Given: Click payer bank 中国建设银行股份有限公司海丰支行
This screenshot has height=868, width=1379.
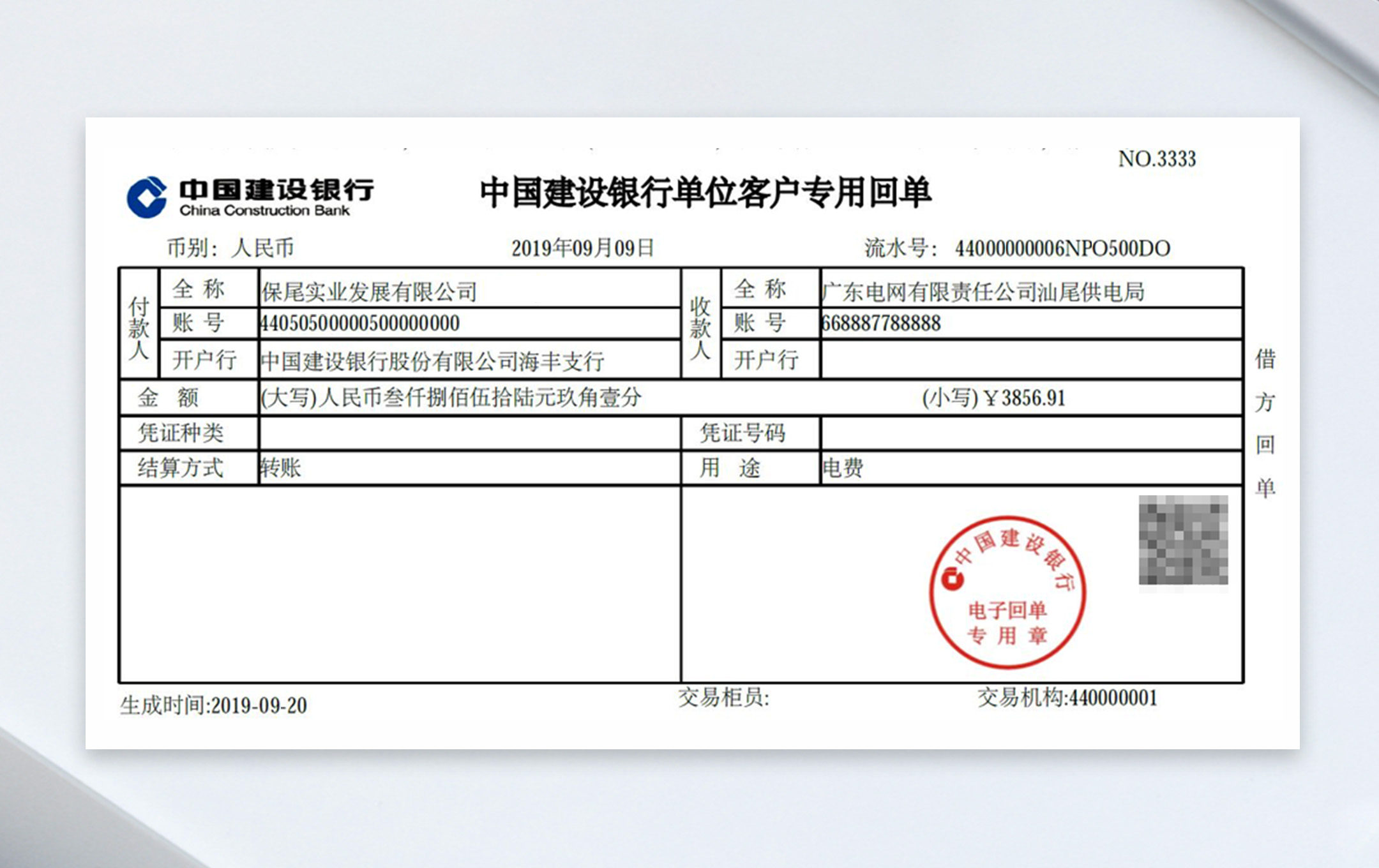Looking at the screenshot, I should (433, 362).
